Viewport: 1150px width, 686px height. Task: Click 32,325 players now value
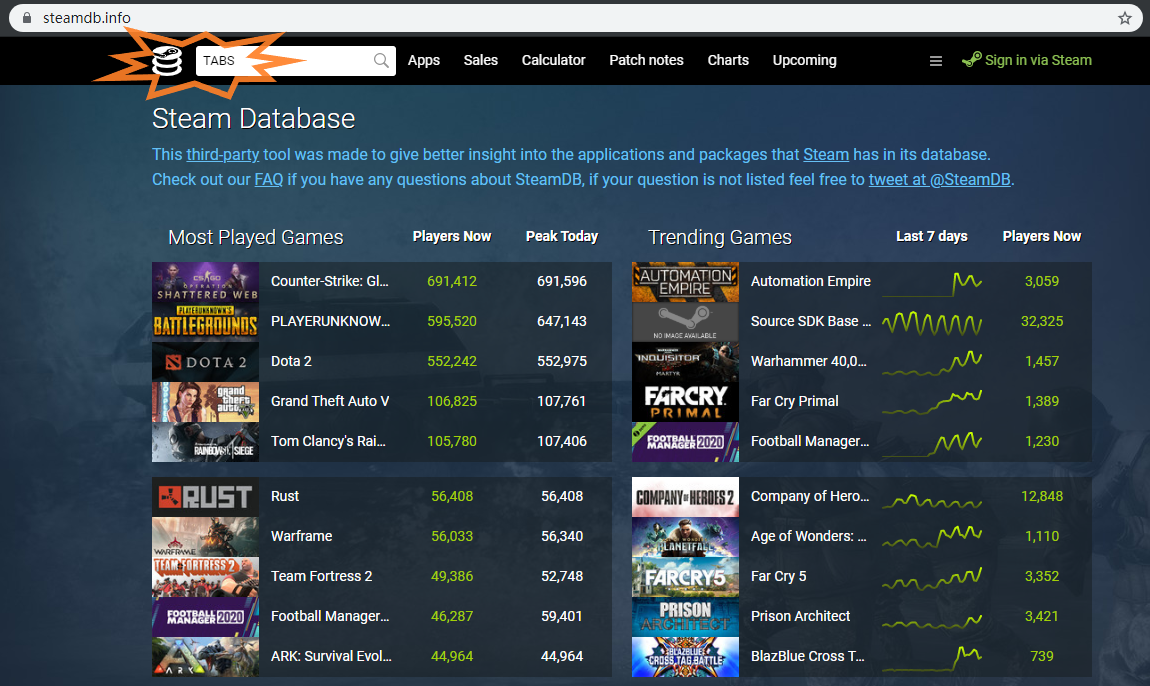pos(1041,321)
